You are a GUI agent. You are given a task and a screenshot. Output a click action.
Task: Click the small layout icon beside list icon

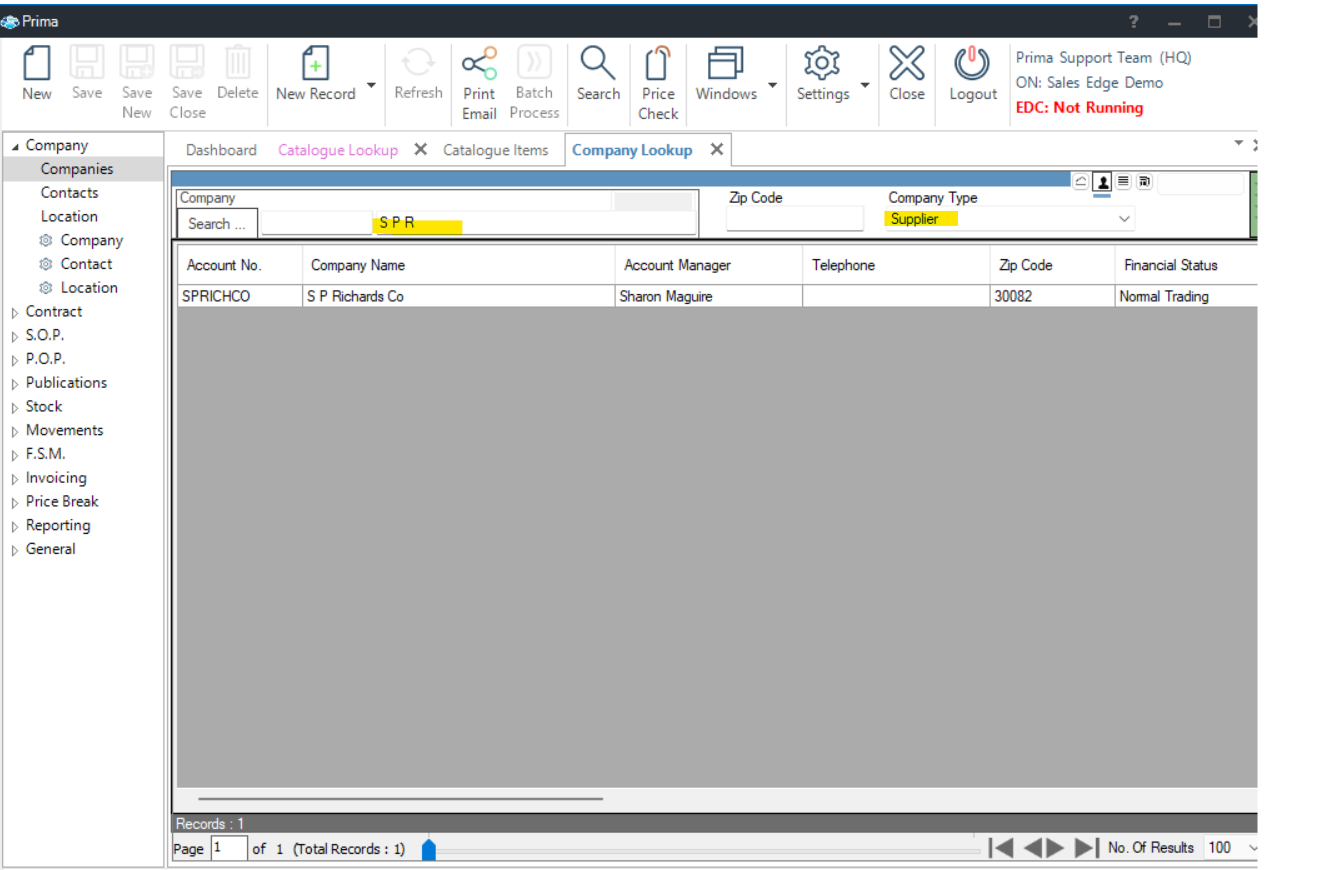1144,181
